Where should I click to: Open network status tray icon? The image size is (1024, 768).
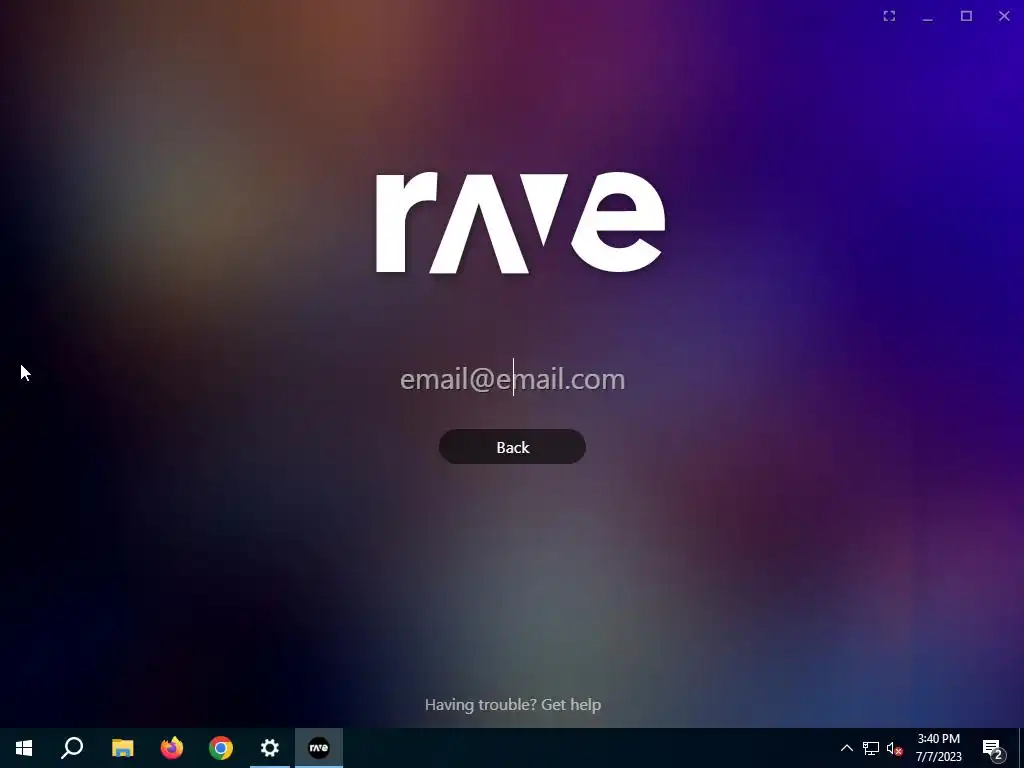pyautogui.click(x=871, y=748)
